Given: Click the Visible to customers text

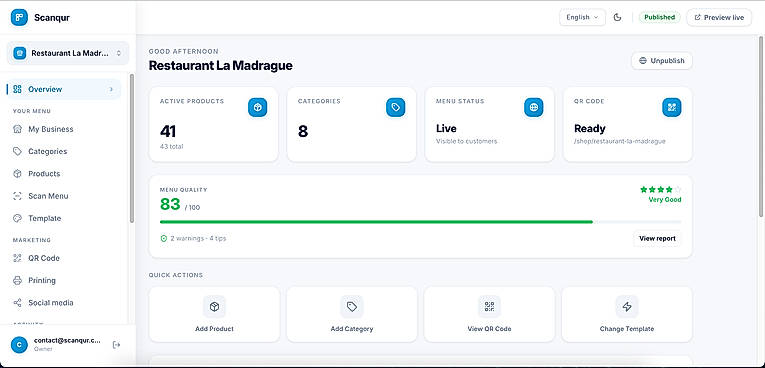Looking at the screenshot, I should pyautogui.click(x=466, y=142).
